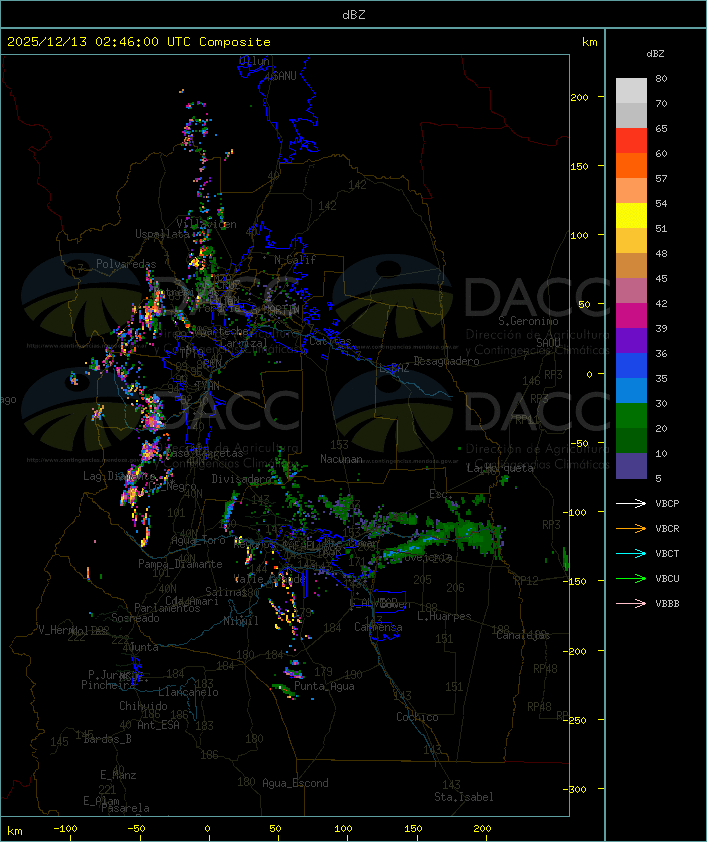Screen dimensions: 707x842
Task: Click the green VBCU arrow icon
Action: pos(631,578)
